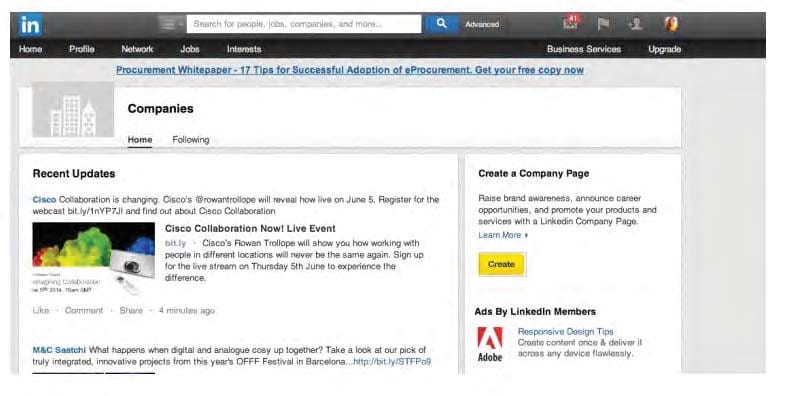Screen dimensions: 797x396
Task: Click the bit.ly source link
Action: click(175, 243)
